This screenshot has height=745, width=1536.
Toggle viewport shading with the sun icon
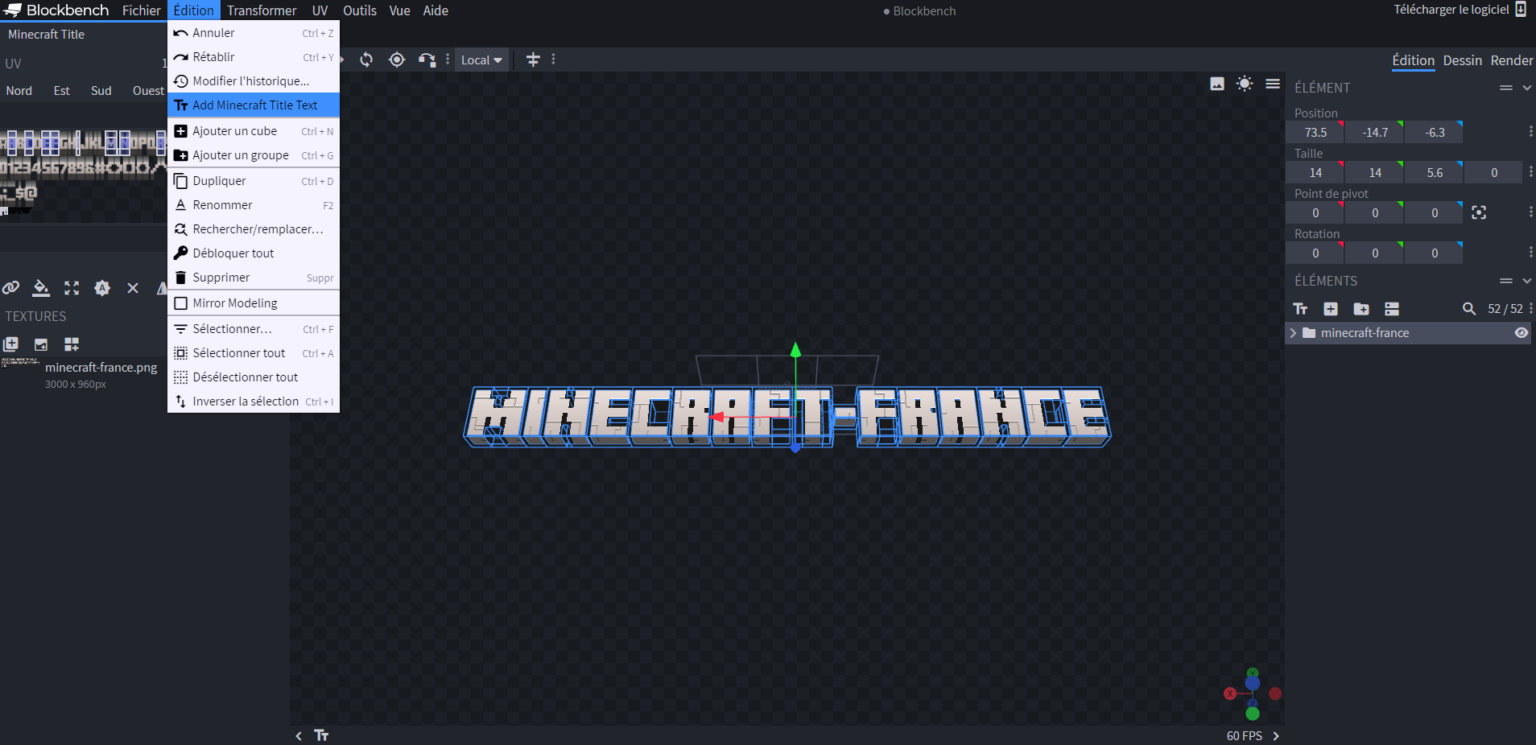click(x=1244, y=84)
